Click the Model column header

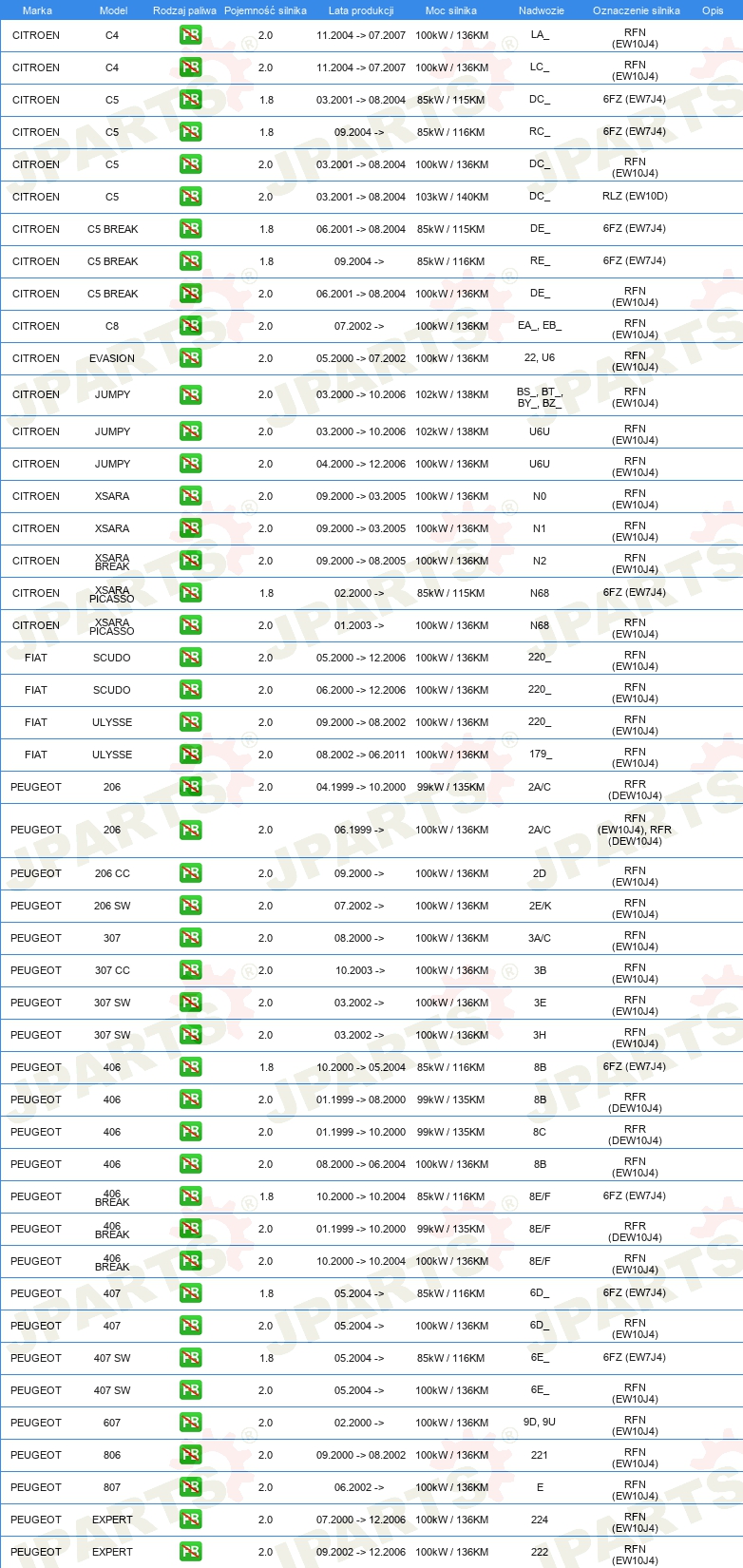click(114, 10)
